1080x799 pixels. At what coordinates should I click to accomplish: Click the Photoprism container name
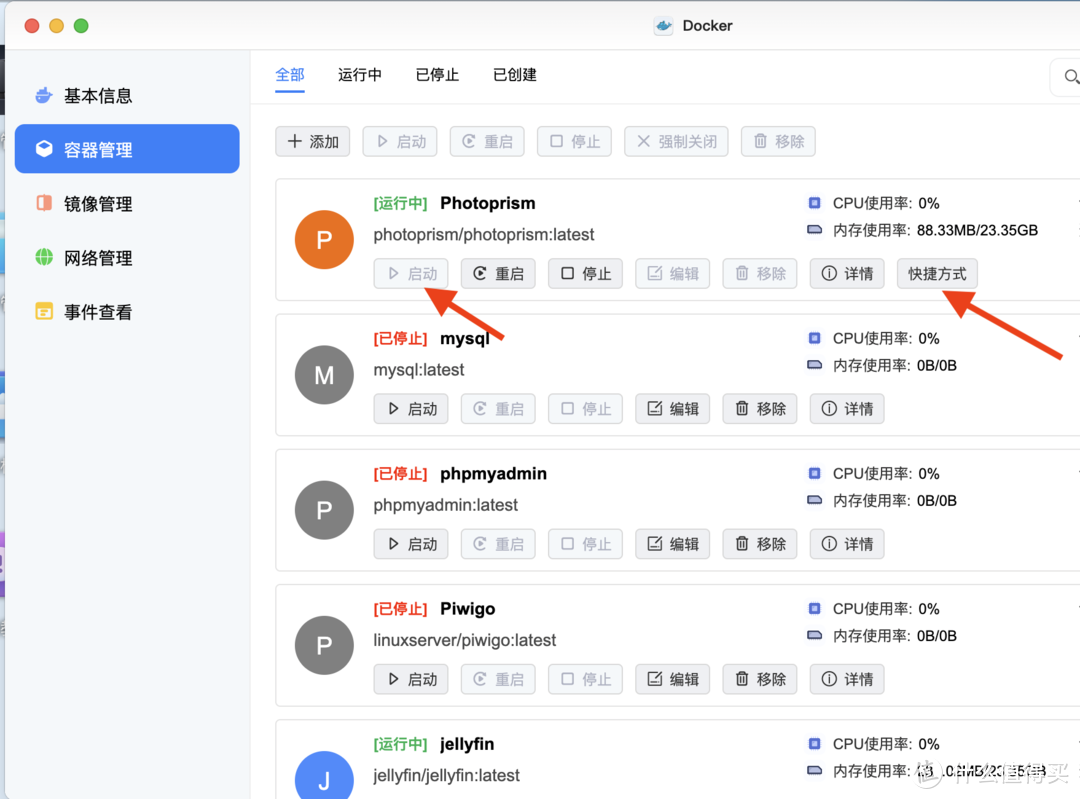click(488, 203)
